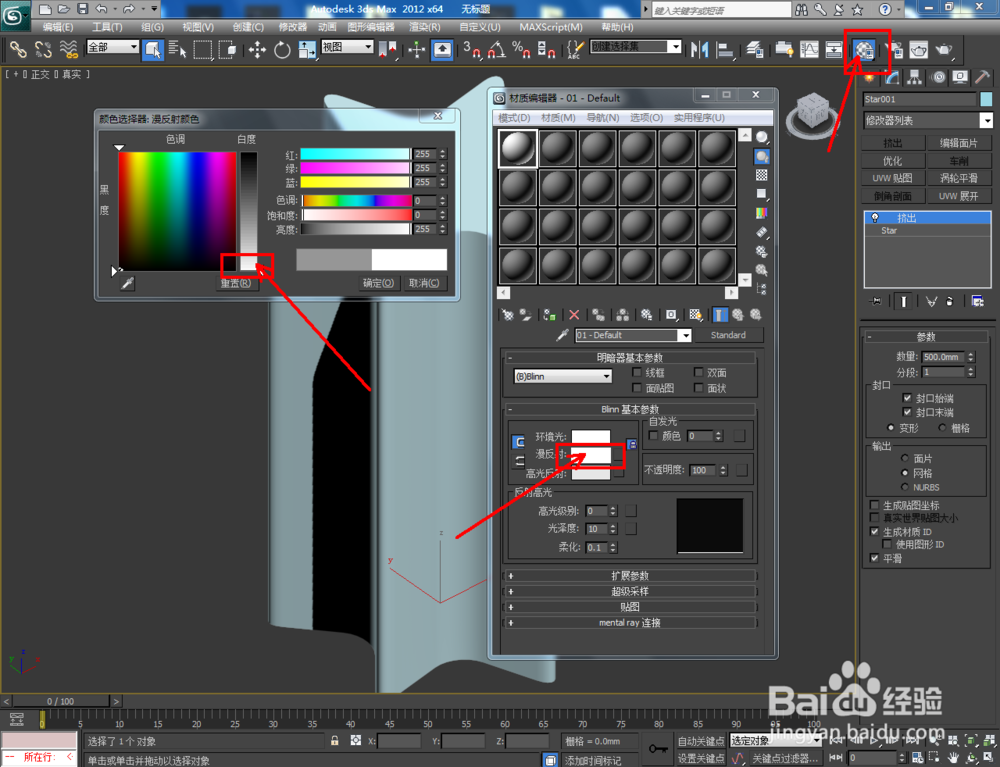Pick material from object eyedropper

click(562, 335)
